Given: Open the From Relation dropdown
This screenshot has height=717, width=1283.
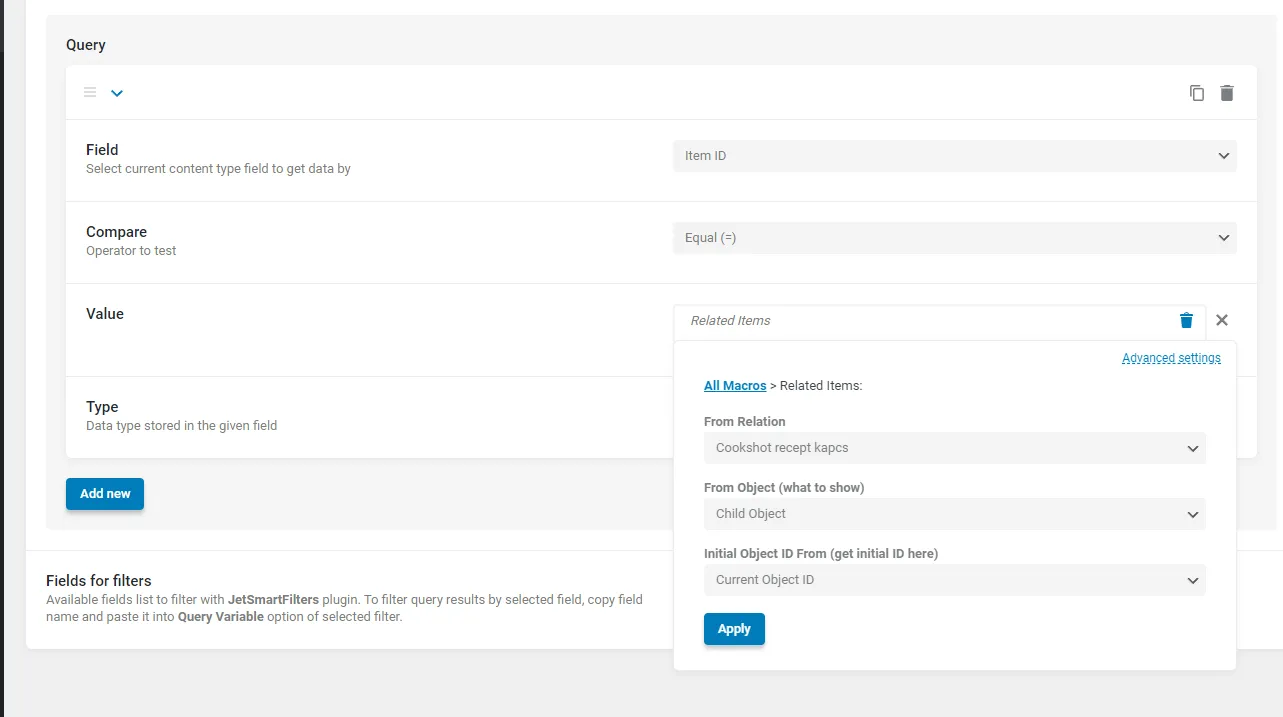Looking at the screenshot, I should (x=955, y=448).
